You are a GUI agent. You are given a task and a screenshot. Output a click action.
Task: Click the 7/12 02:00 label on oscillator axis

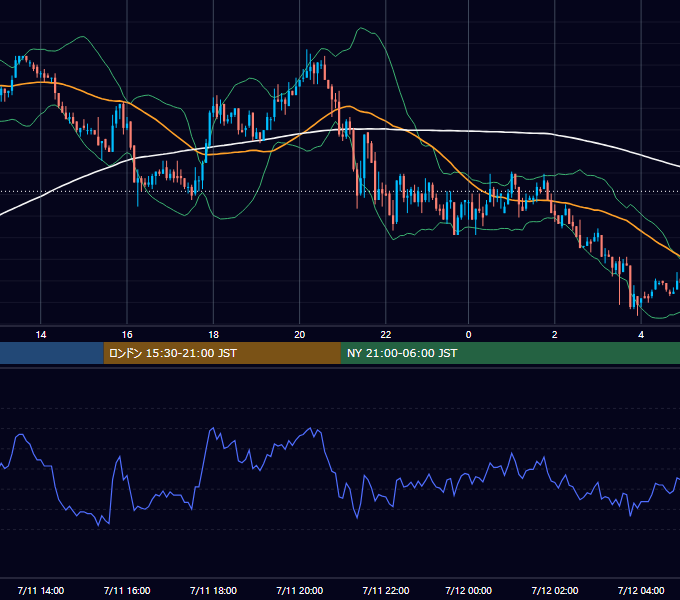[x=555, y=590]
